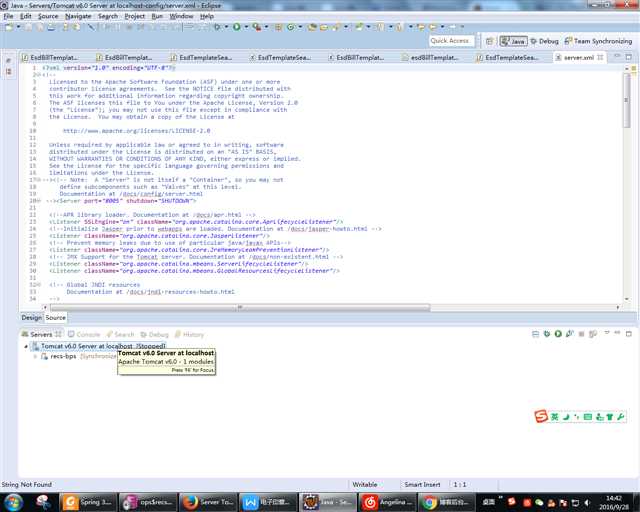
Task: Switch to the Debug perspective
Action: coord(544,41)
